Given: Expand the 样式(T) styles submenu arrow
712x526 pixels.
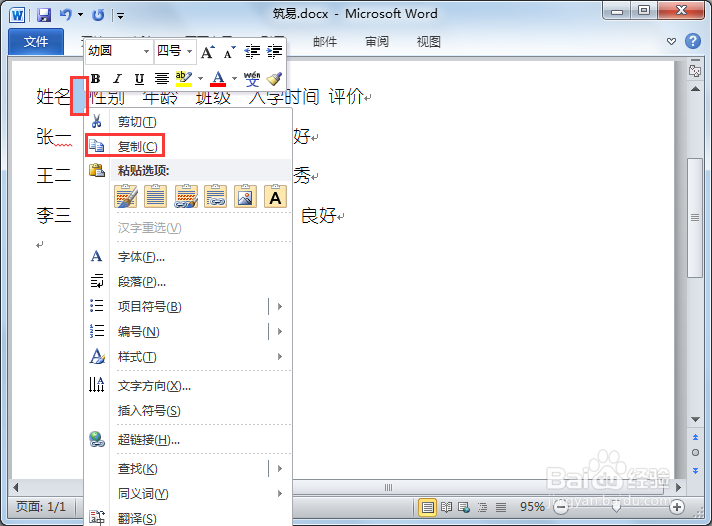Looking at the screenshot, I should pyautogui.click(x=280, y=357).
